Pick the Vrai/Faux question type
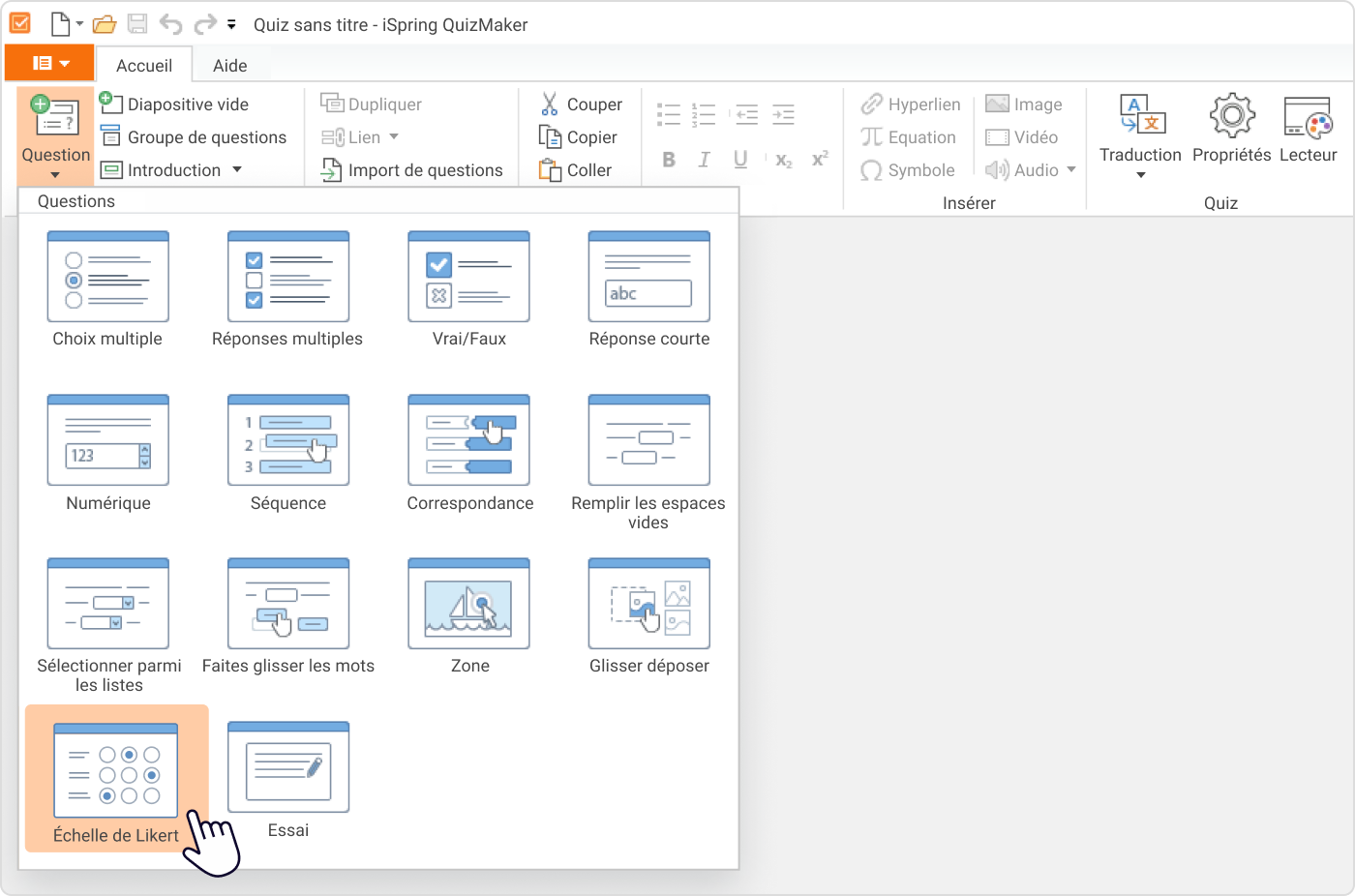The image size is (1355, 896). pos(468,278)
